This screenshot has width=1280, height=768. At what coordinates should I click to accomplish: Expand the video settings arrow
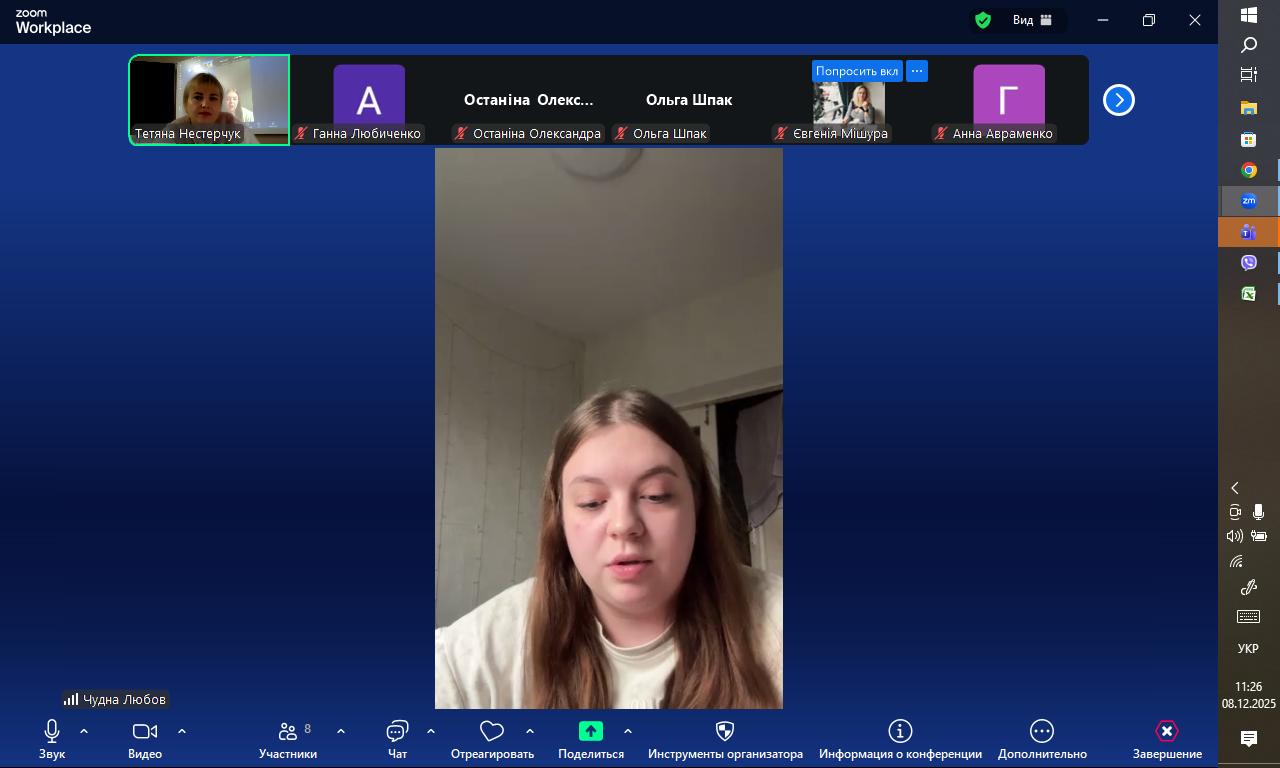click(x=182, y=731)
